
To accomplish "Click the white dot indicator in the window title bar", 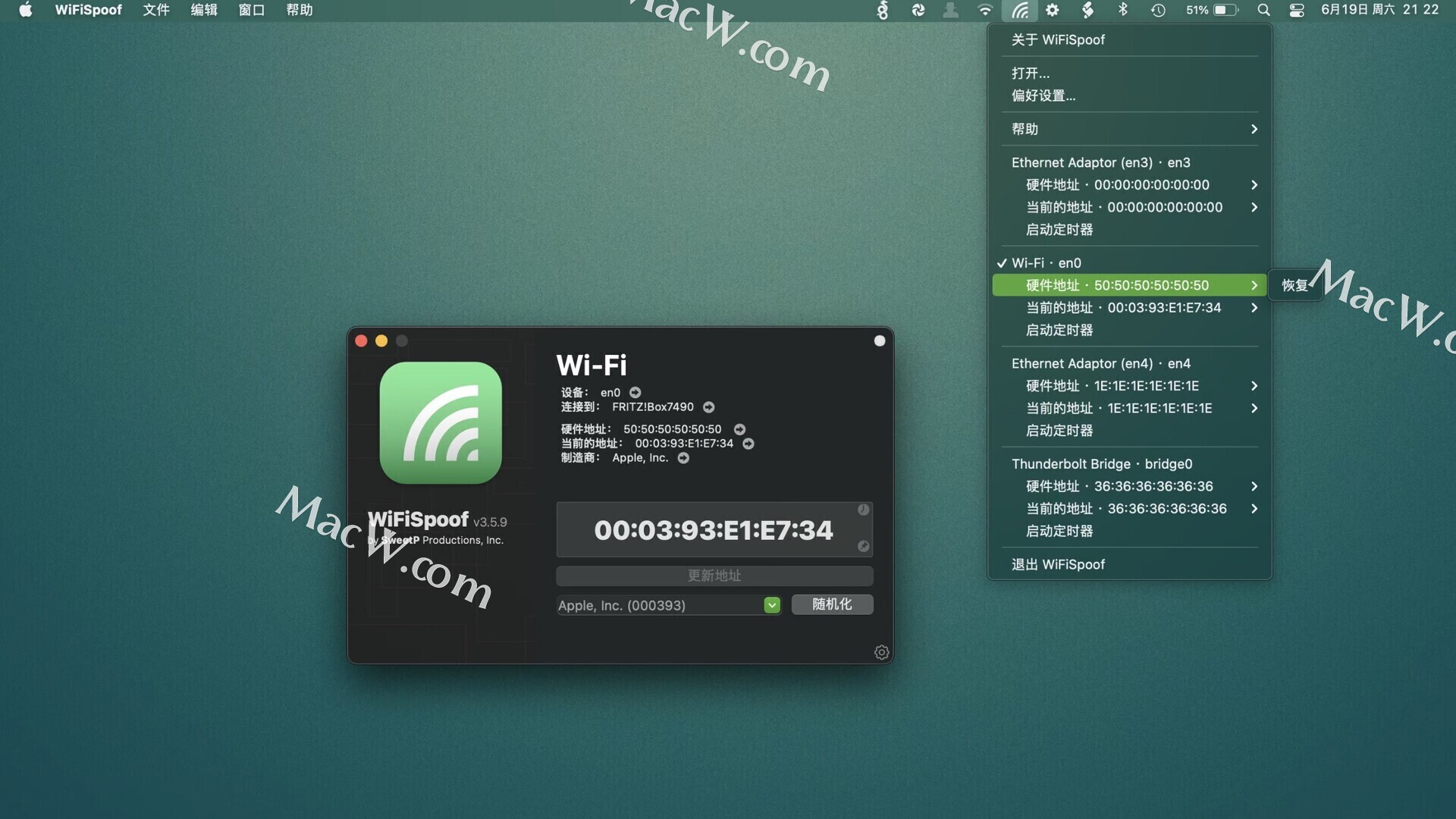I will (880, 340).
